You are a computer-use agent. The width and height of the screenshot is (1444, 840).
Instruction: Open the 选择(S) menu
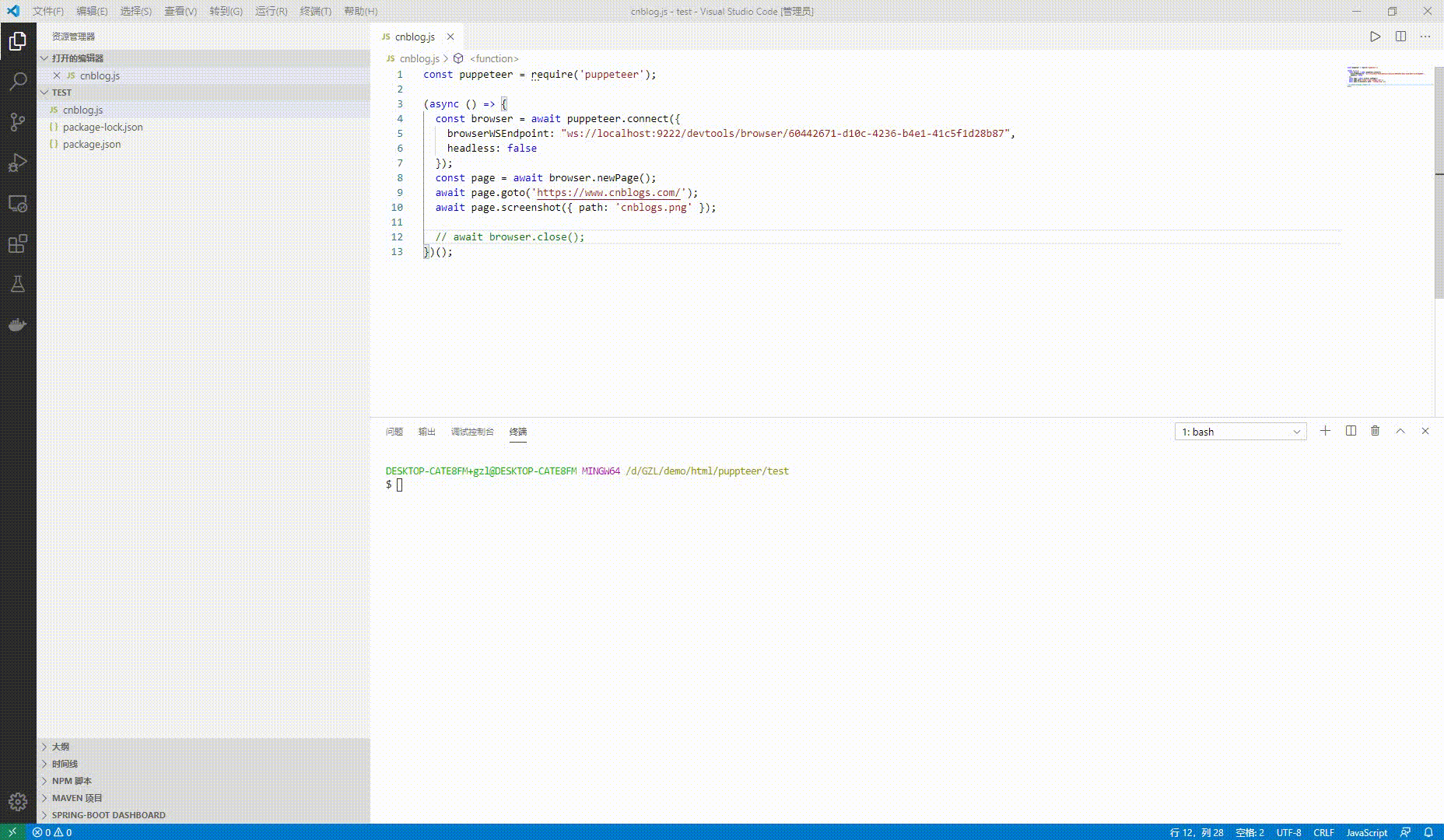pos(136,11)
